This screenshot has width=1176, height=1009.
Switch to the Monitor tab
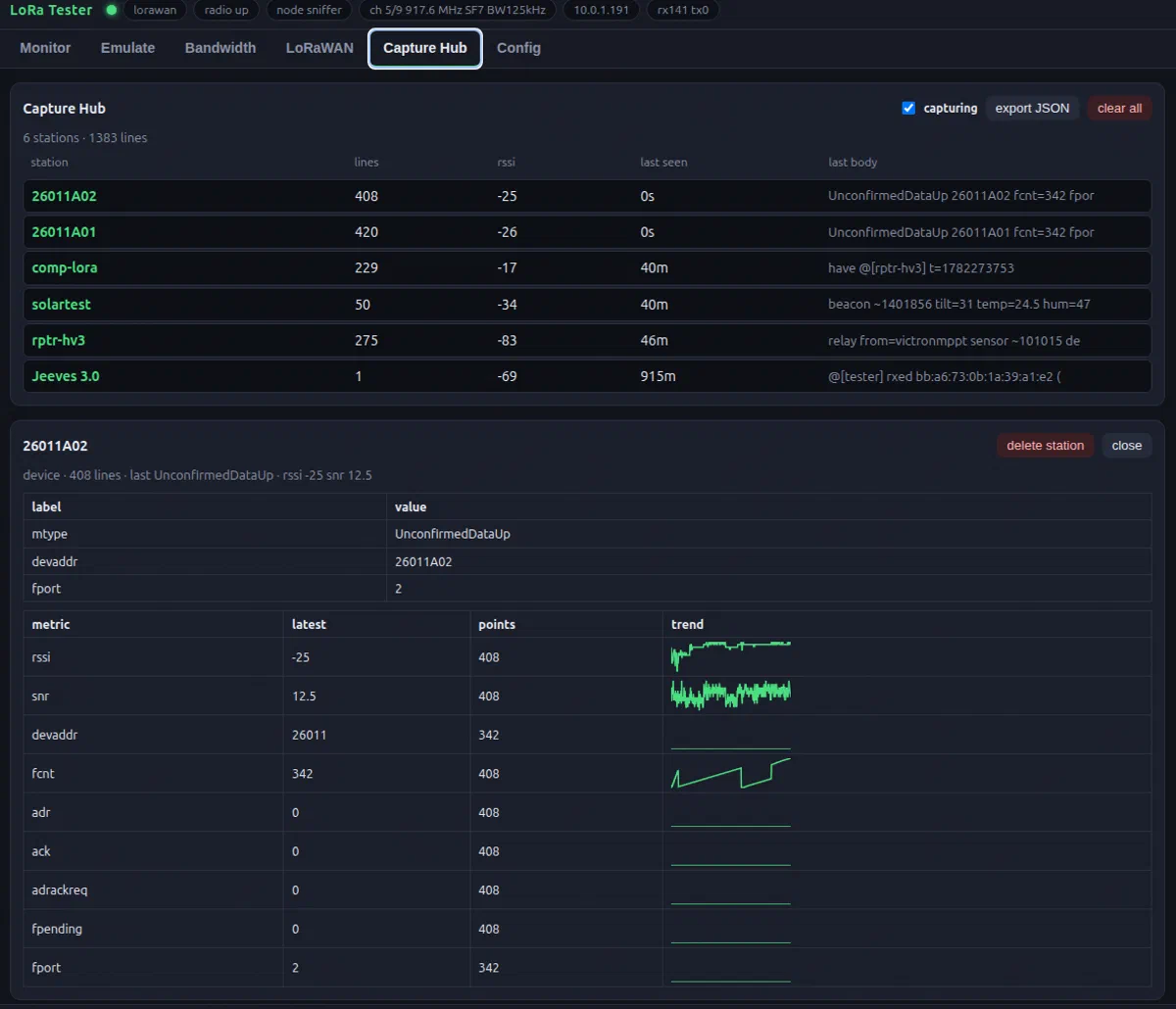(x=45, y=48)
